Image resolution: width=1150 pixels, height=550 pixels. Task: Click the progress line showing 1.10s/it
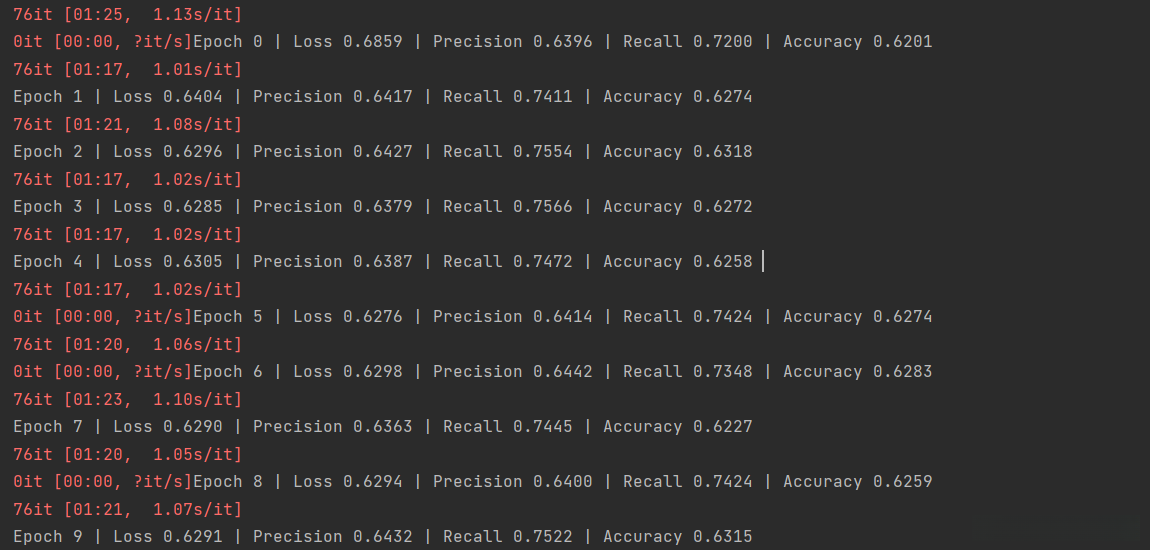[x=127, y=400]
